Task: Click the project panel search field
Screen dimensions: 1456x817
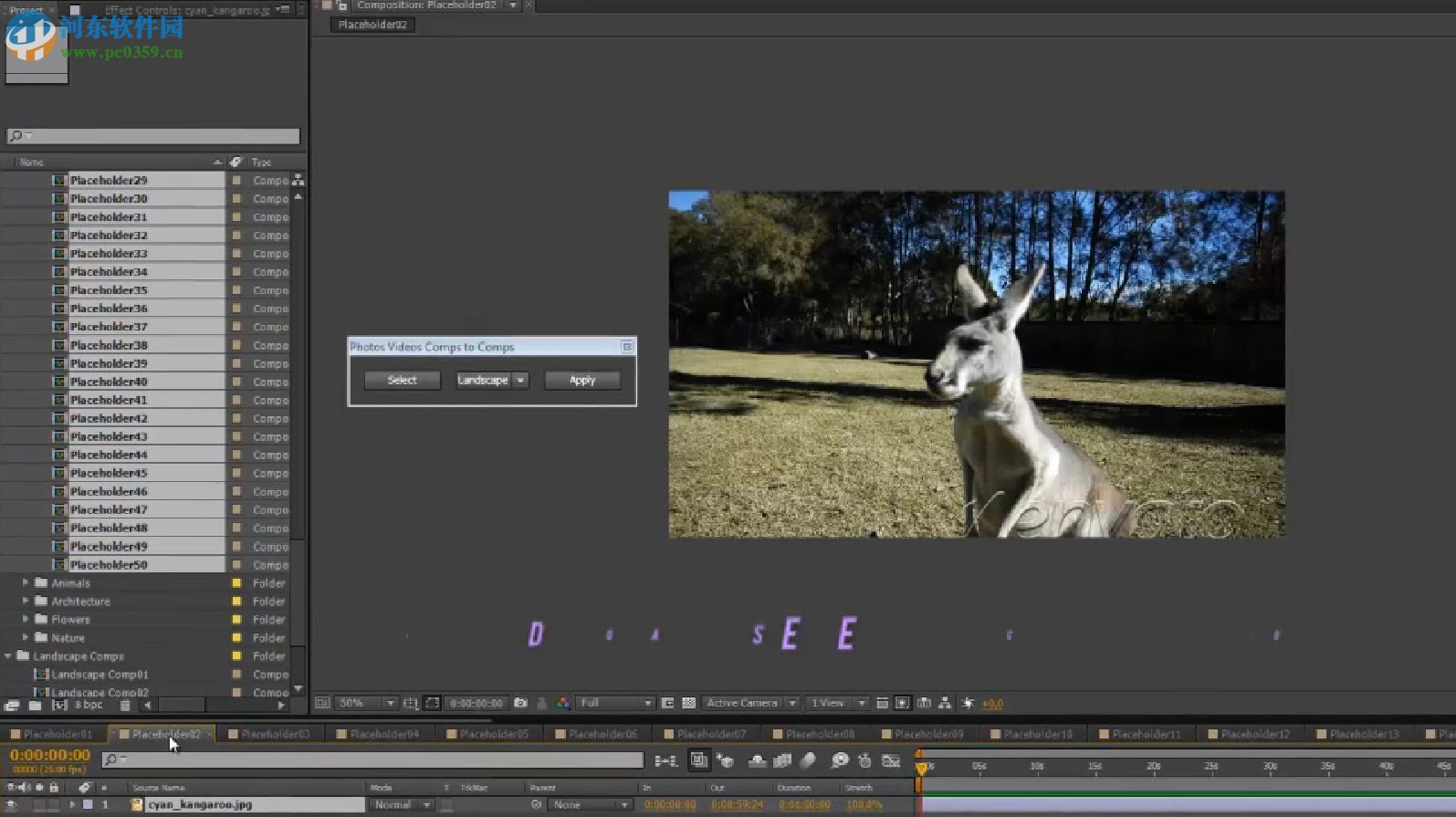Action: [153, 136]
